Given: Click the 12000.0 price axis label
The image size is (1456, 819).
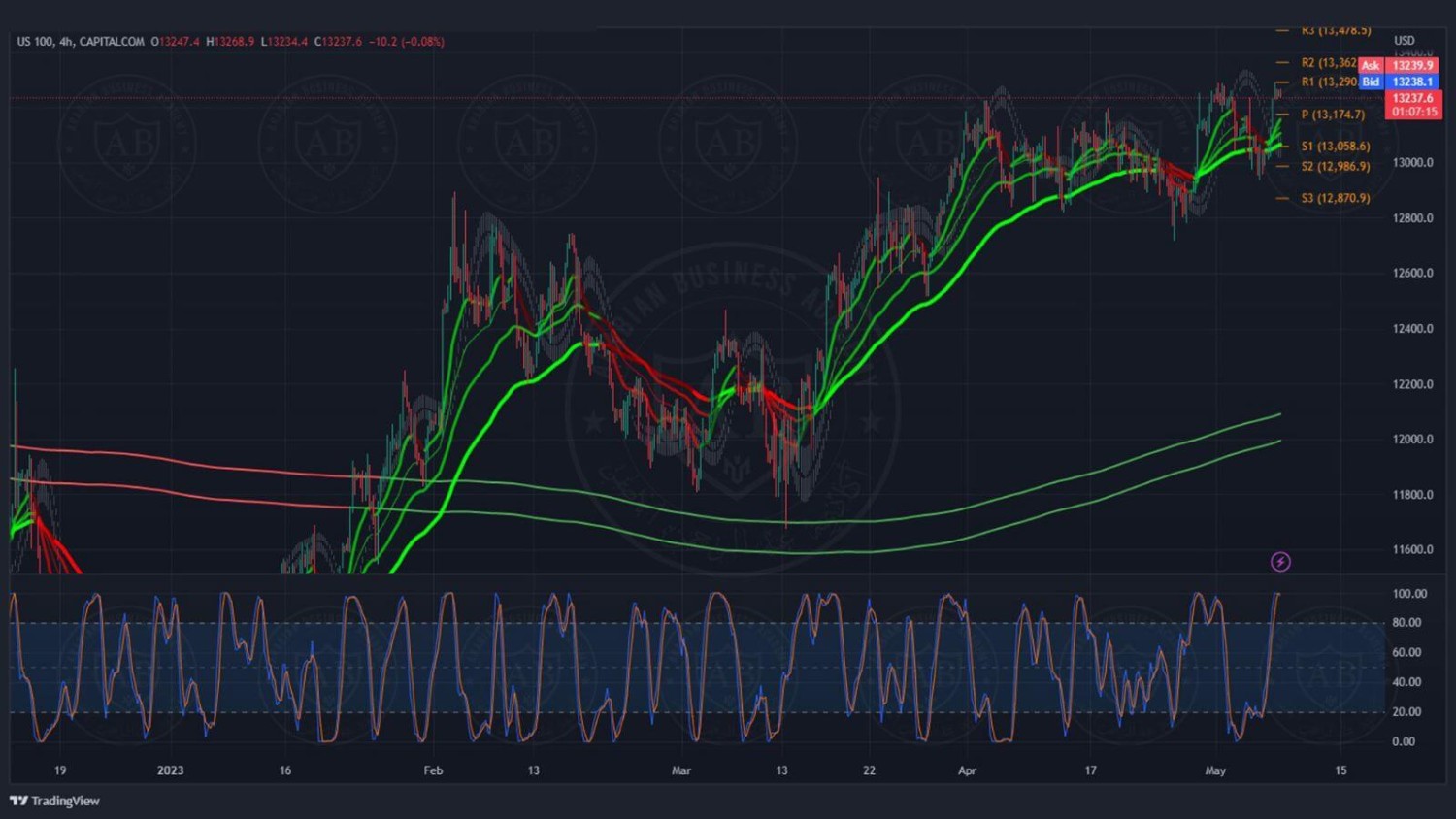Looking at the screenshot, I should pyautogui.click(x=1412, y=440).
